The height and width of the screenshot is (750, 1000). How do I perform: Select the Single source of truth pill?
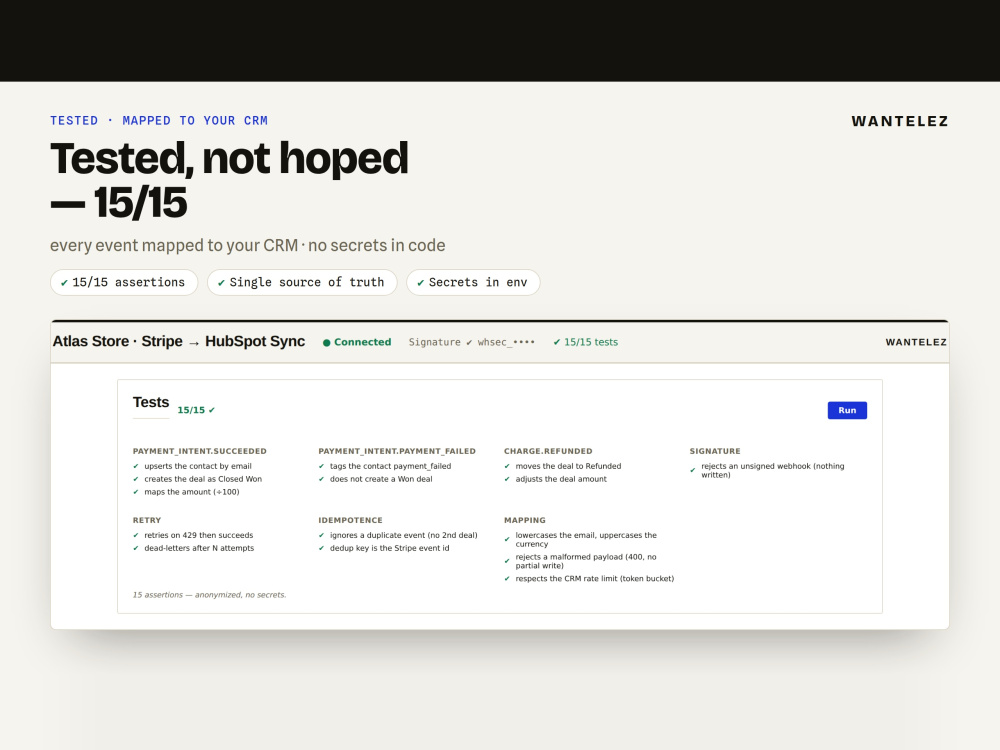302,282
